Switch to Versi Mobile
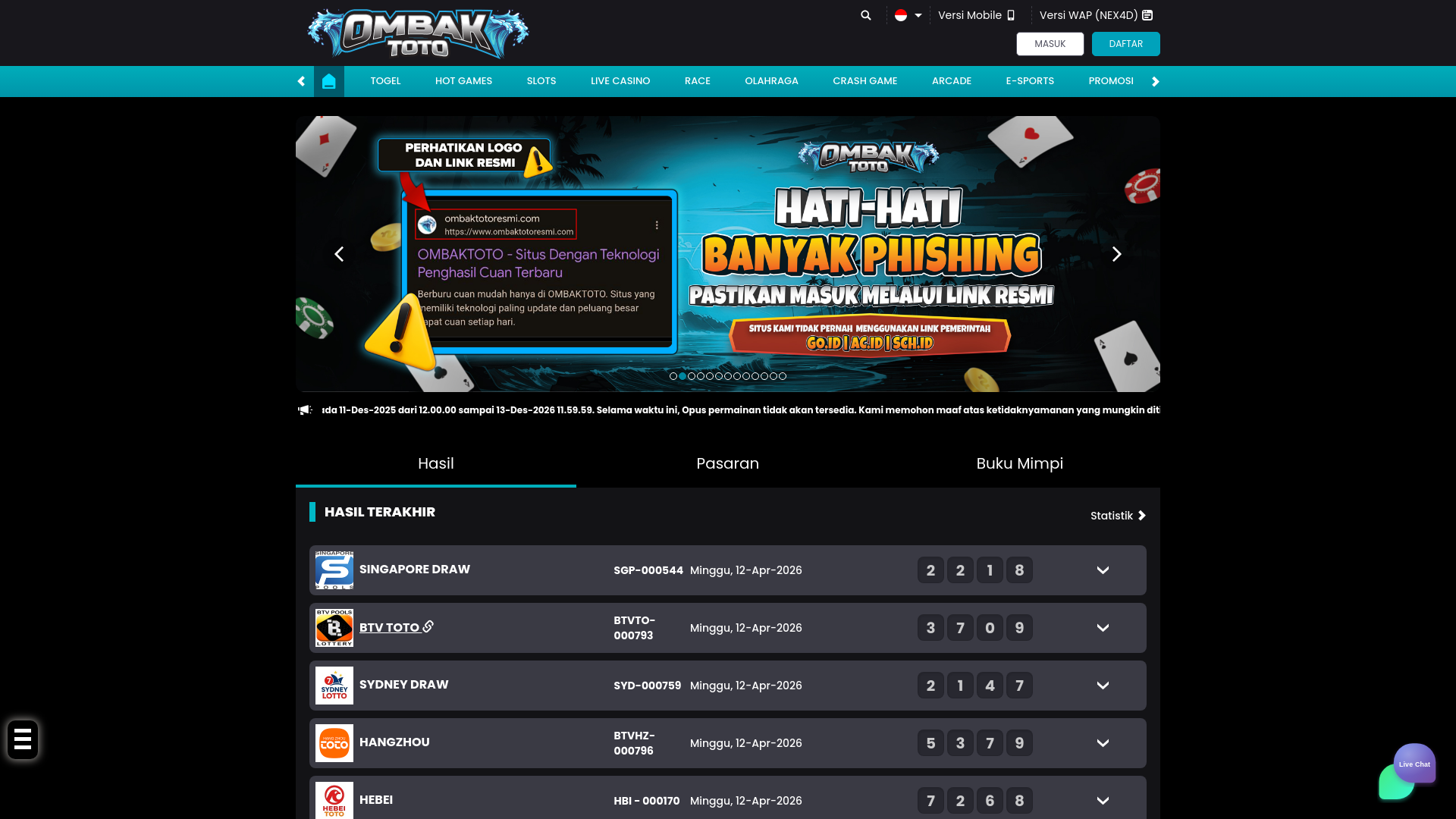 [x=976, y=15]
